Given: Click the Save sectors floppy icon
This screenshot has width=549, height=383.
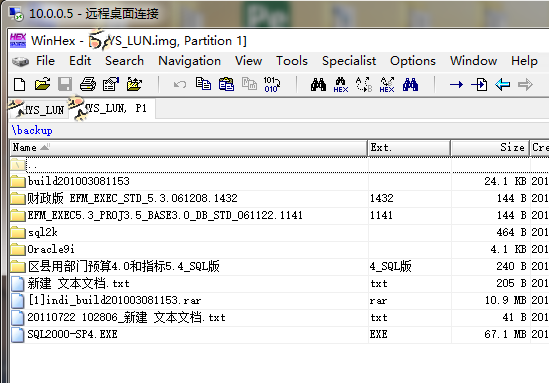Looking at the screenshot, I should coord(65,84).
